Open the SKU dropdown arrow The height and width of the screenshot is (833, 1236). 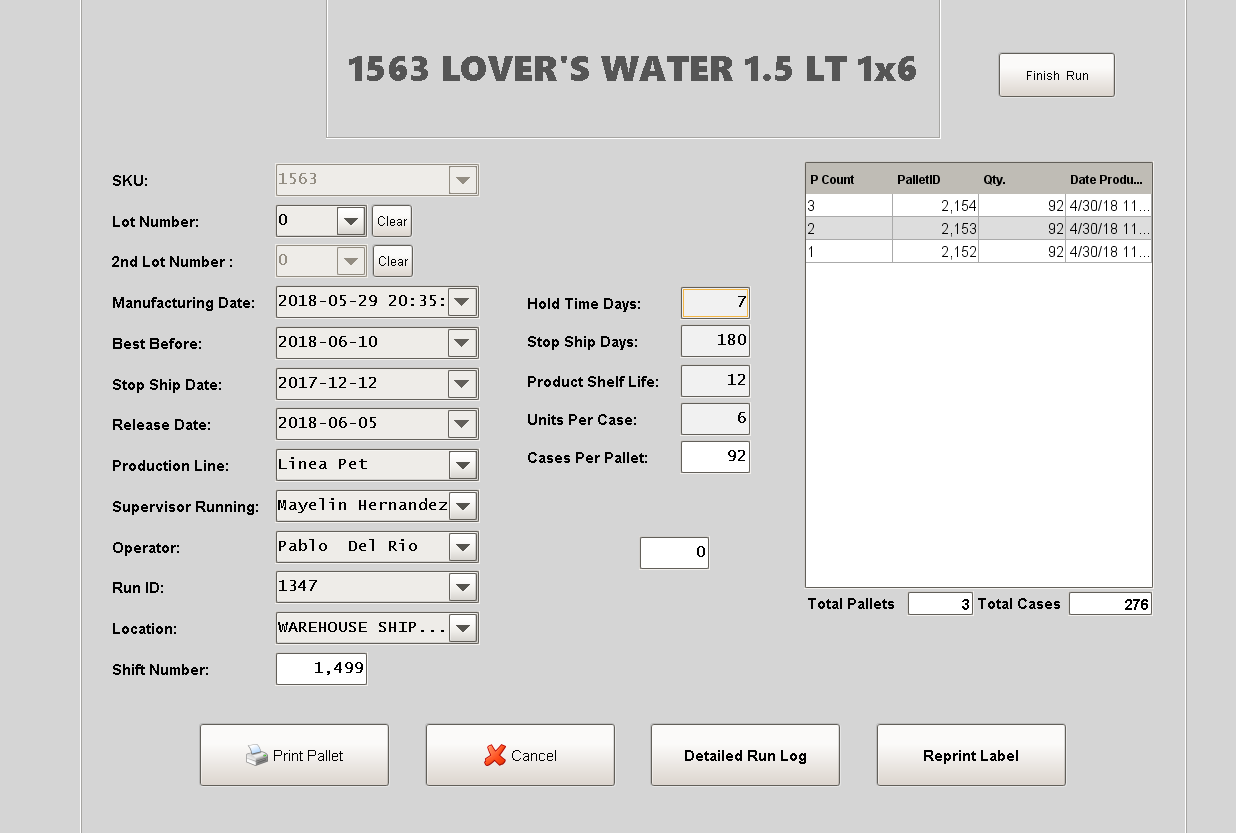tap(462, 180)
